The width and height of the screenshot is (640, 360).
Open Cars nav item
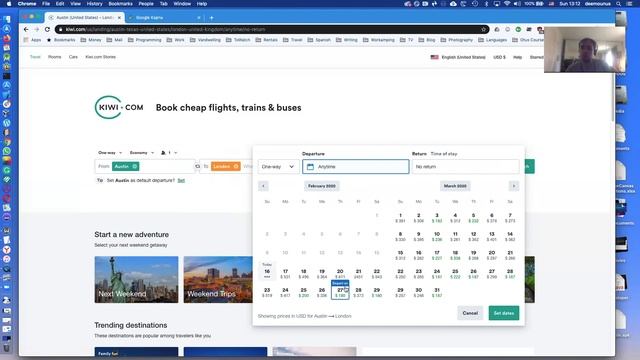tap(73, 57)
